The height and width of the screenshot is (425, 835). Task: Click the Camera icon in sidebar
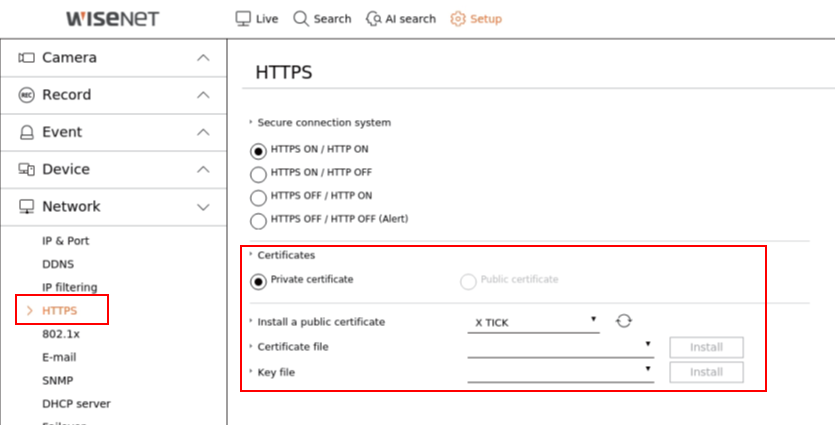pyautogui.click(x=27, y=58)
